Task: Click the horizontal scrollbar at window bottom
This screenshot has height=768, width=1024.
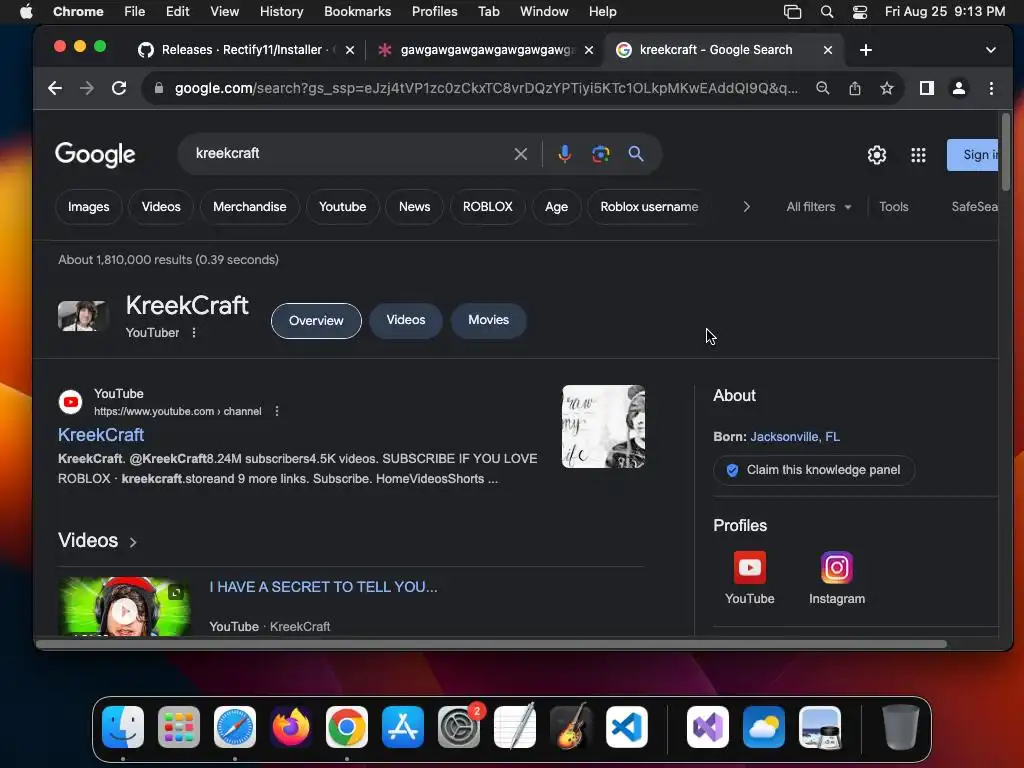Action: 491,645
